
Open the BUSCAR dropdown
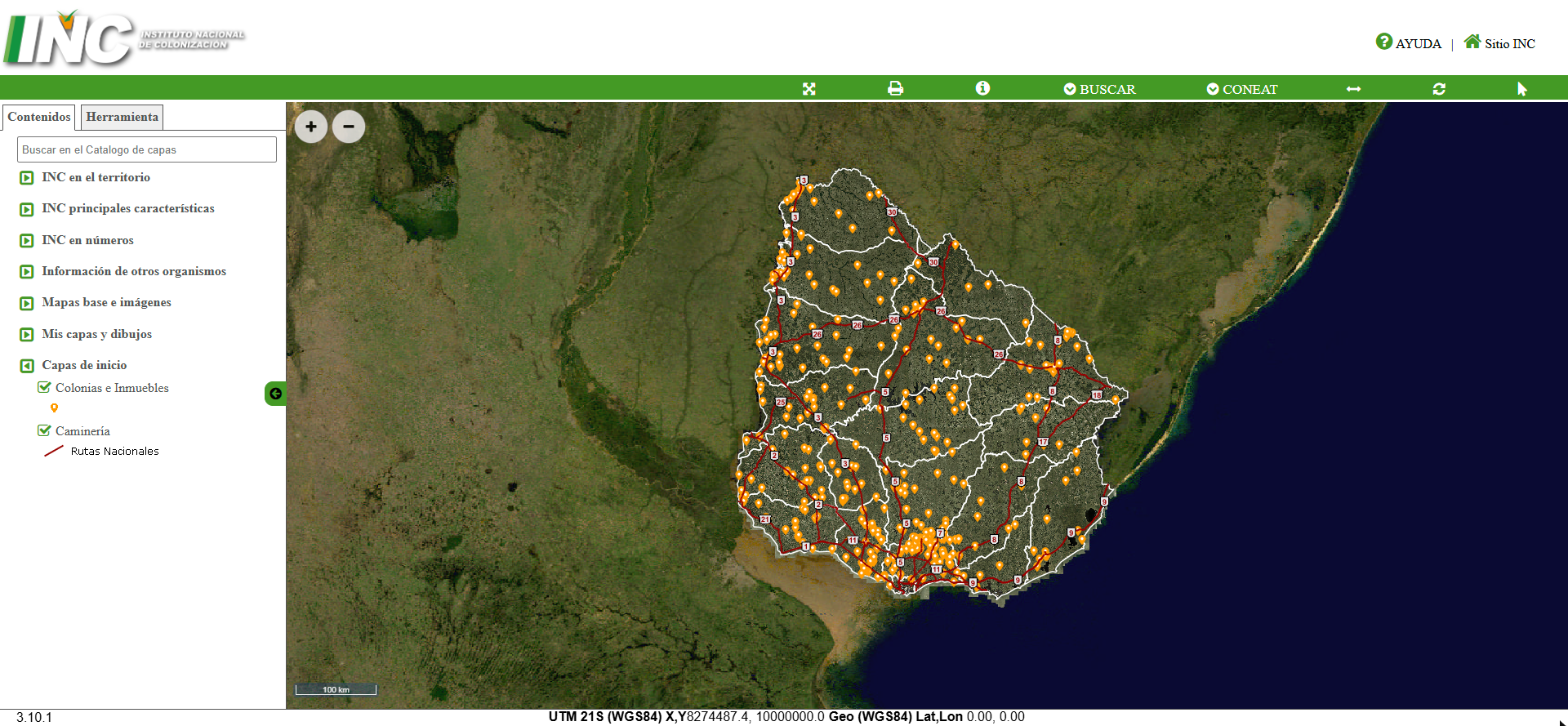(1100, 89)
